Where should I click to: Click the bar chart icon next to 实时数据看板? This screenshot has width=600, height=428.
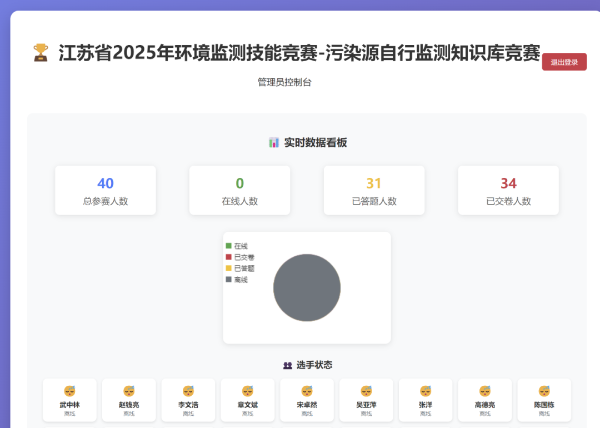pos(274,143)
